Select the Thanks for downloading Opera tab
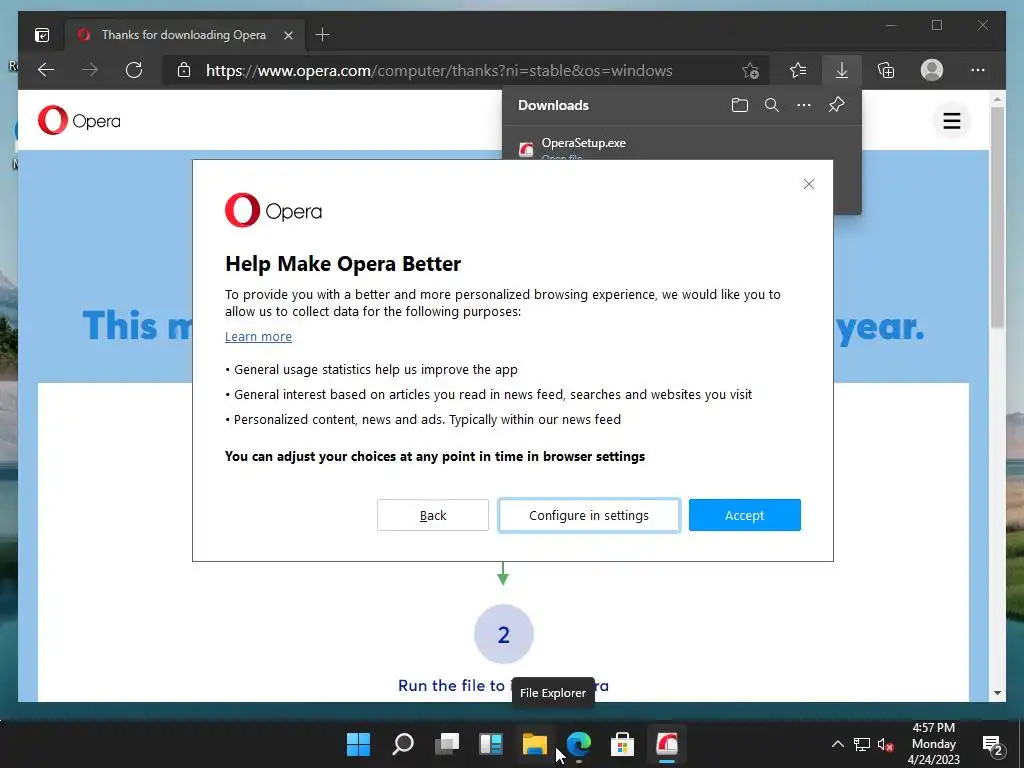This screenshot has width=1024, height=768. [184, 35]
